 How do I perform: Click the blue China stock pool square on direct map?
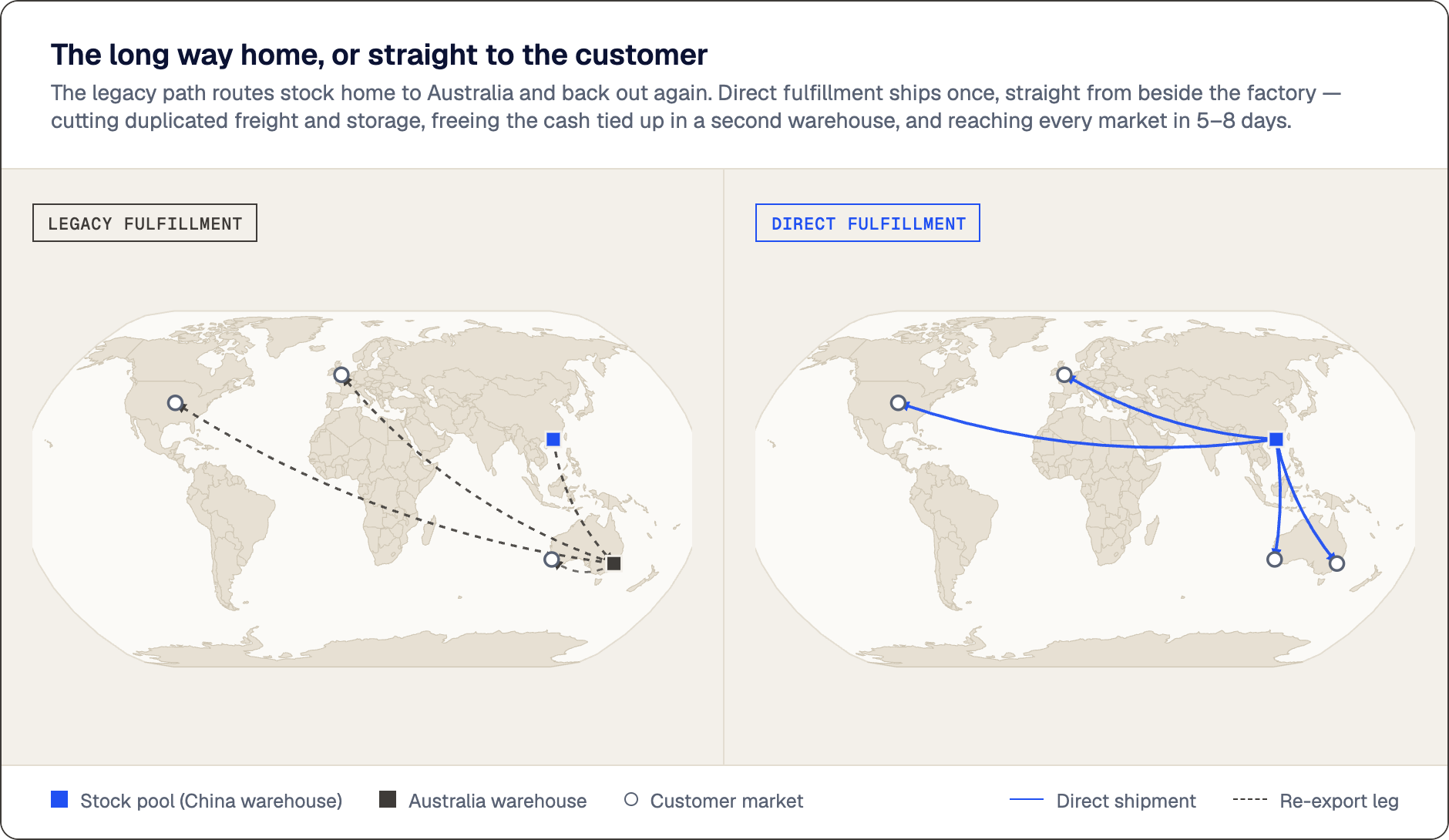pos(1276,439)
